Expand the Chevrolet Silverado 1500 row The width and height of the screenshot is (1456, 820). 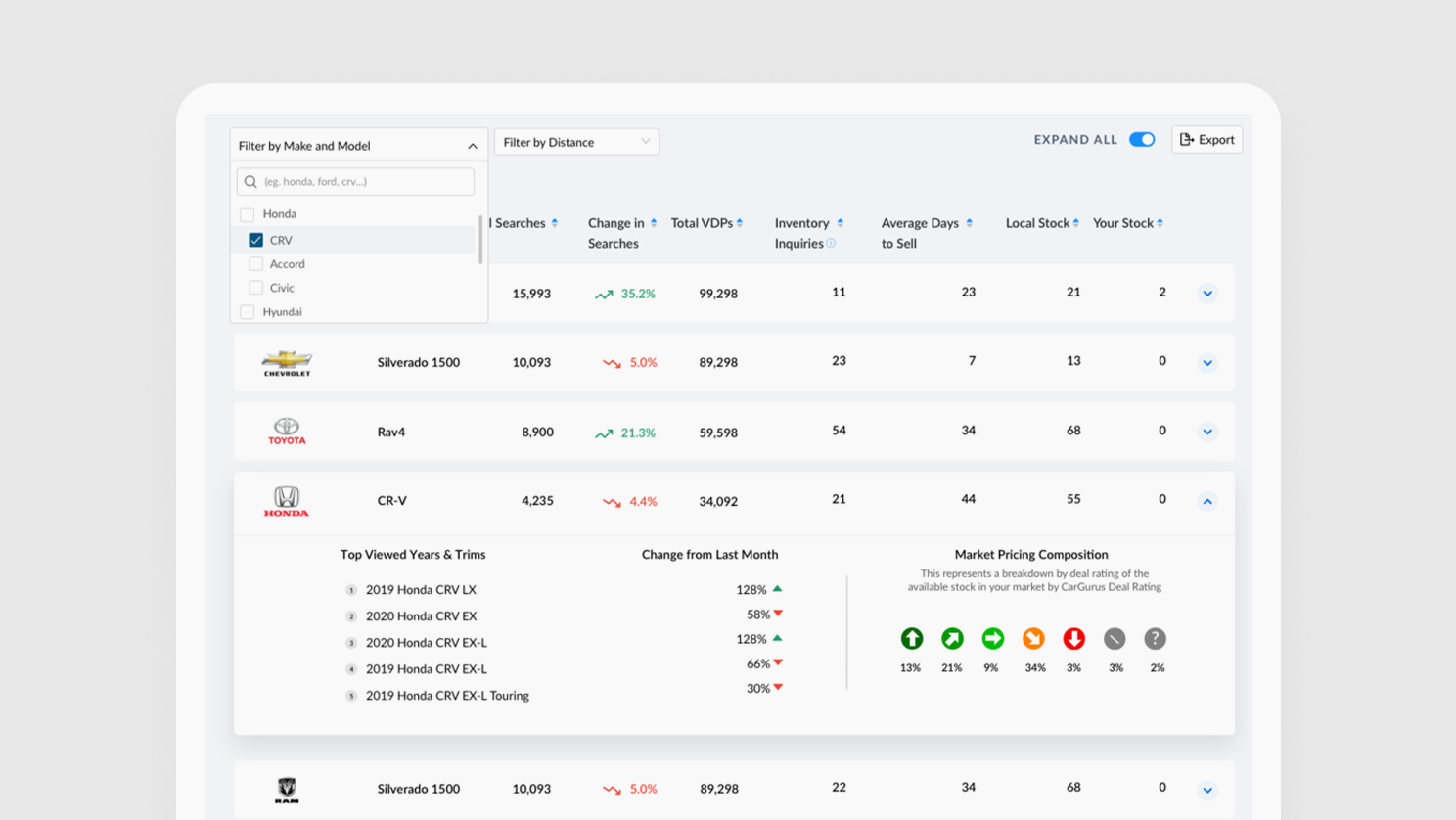[x=1207, y=363]
